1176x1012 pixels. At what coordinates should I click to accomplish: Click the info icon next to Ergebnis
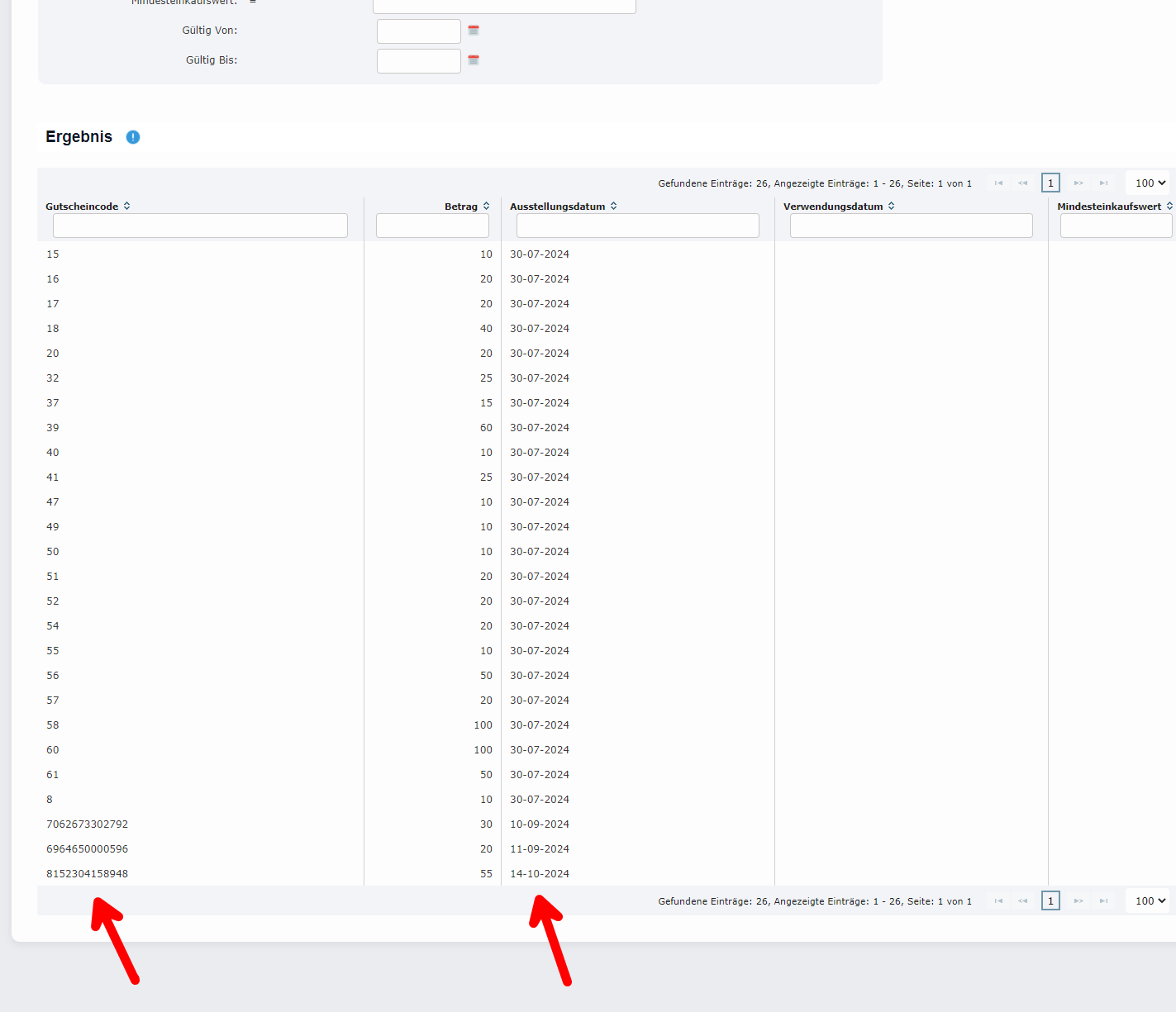[132, 137]
